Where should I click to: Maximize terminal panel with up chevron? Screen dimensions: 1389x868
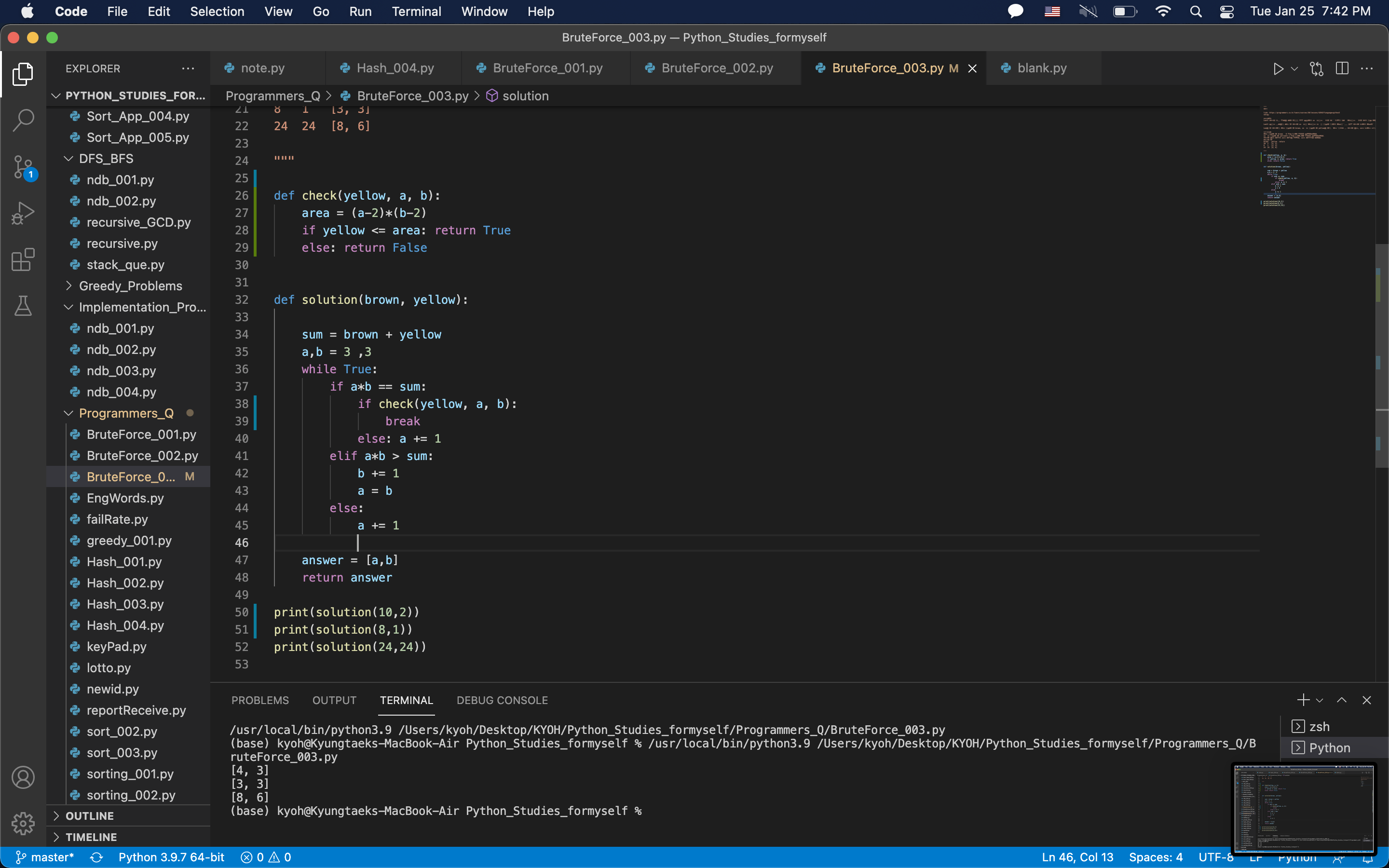(1341, 700)
